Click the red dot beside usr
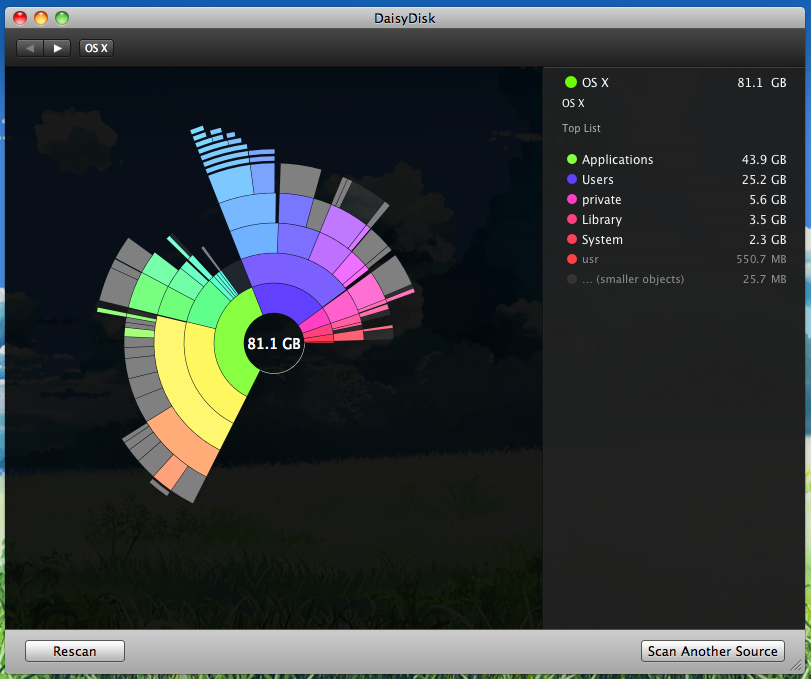 pyautogui.click(x=572, y=259)
